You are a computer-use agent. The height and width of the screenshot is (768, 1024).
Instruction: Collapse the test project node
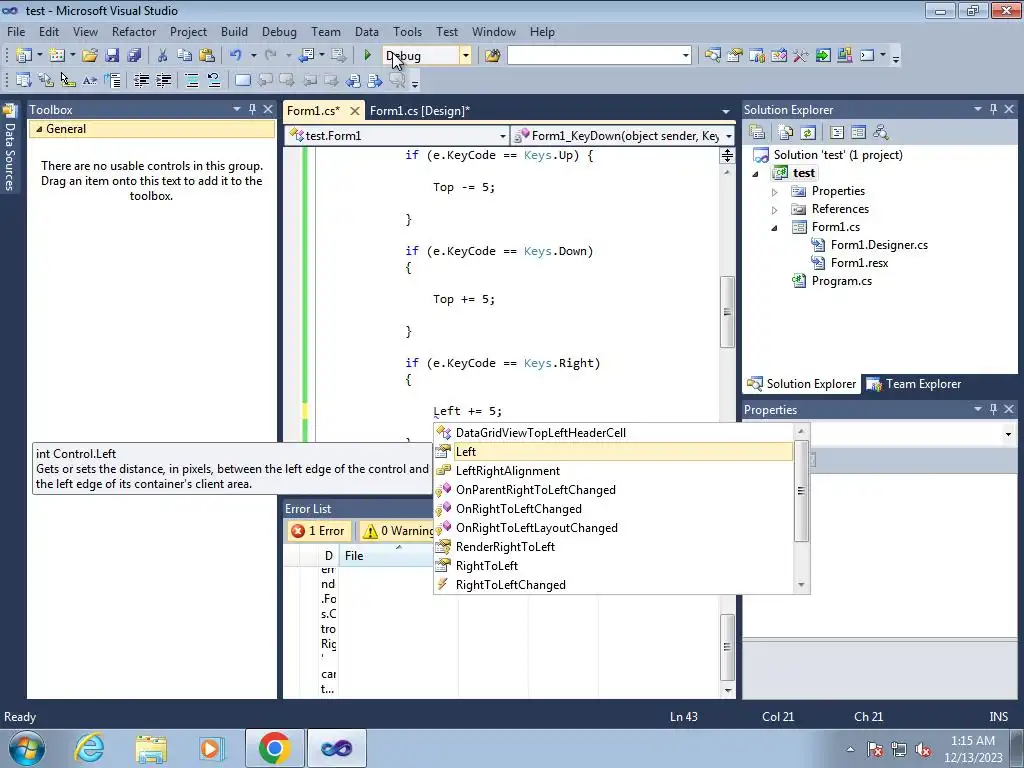[756, 174]
